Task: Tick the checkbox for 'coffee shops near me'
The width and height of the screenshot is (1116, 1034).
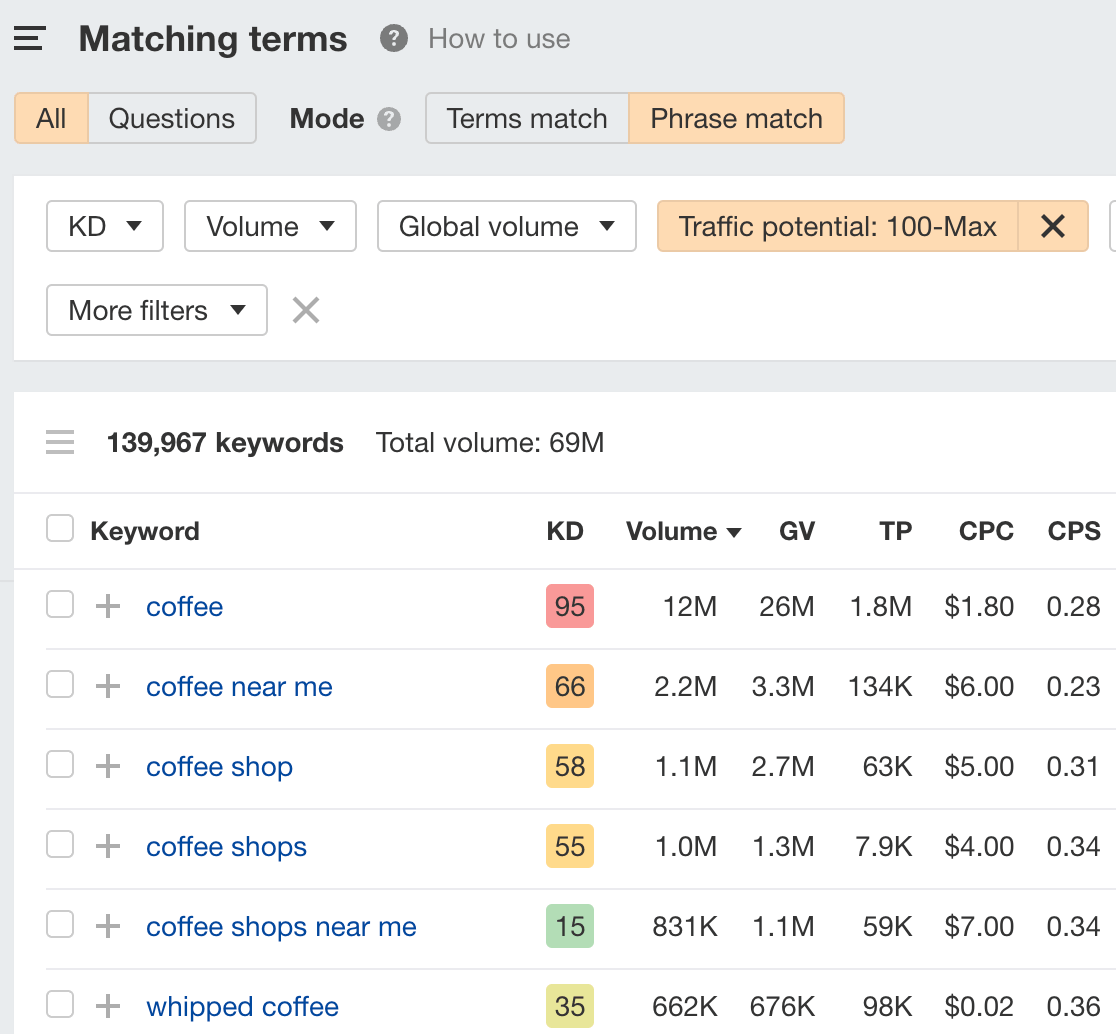Action: (60, 924)
